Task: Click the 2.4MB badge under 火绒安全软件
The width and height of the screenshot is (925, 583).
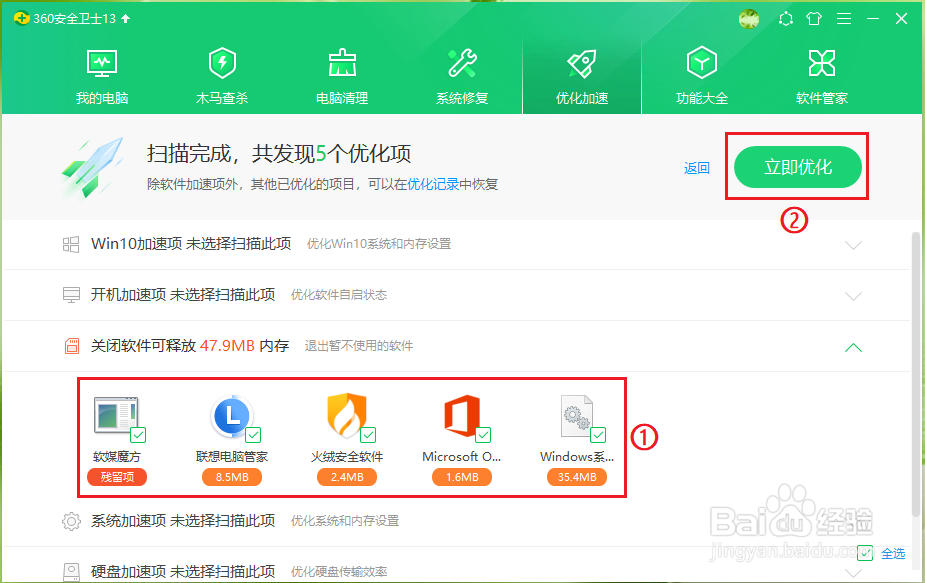Action: point(347,477)
